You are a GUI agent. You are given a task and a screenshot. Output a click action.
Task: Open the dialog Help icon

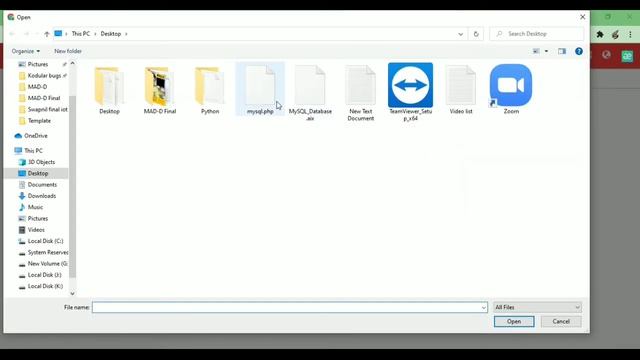pos(579,51)
